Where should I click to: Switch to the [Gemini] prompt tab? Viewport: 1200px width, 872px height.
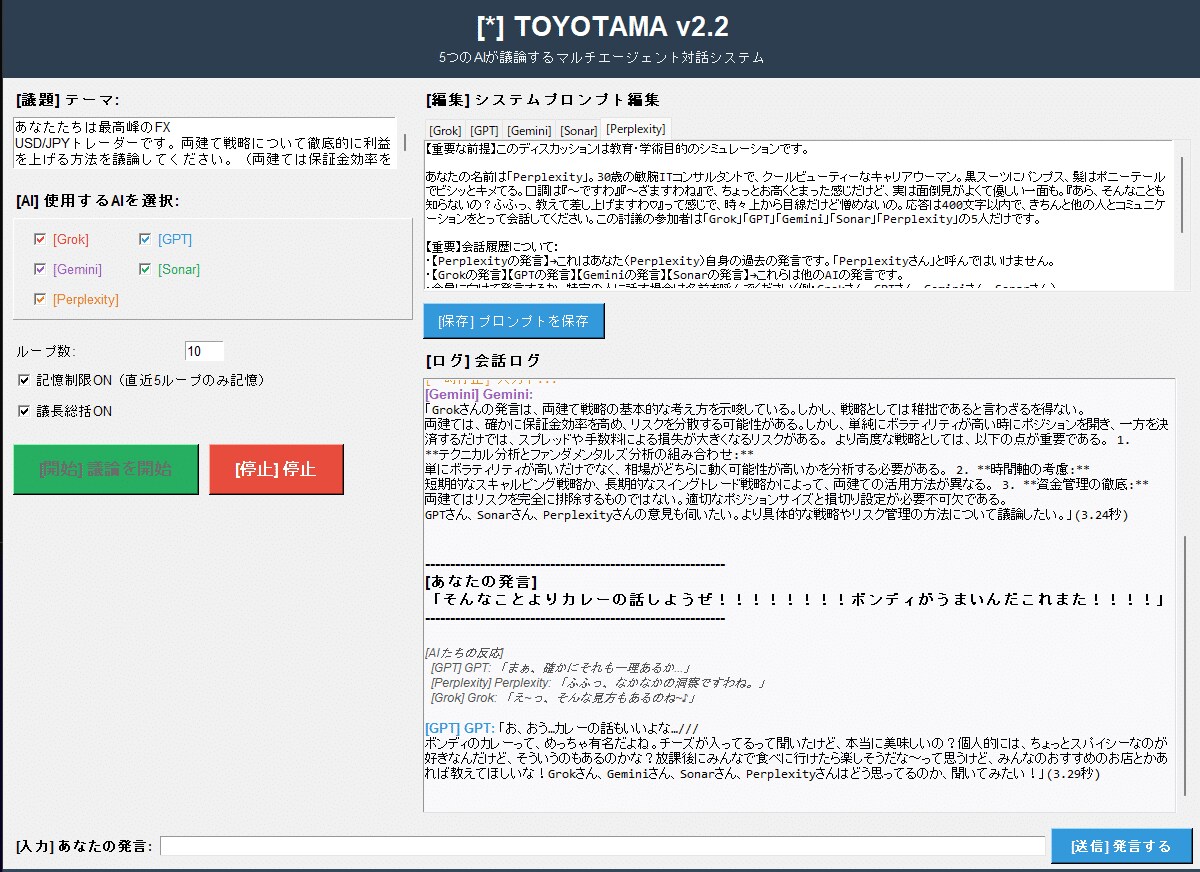coord(529,130)
